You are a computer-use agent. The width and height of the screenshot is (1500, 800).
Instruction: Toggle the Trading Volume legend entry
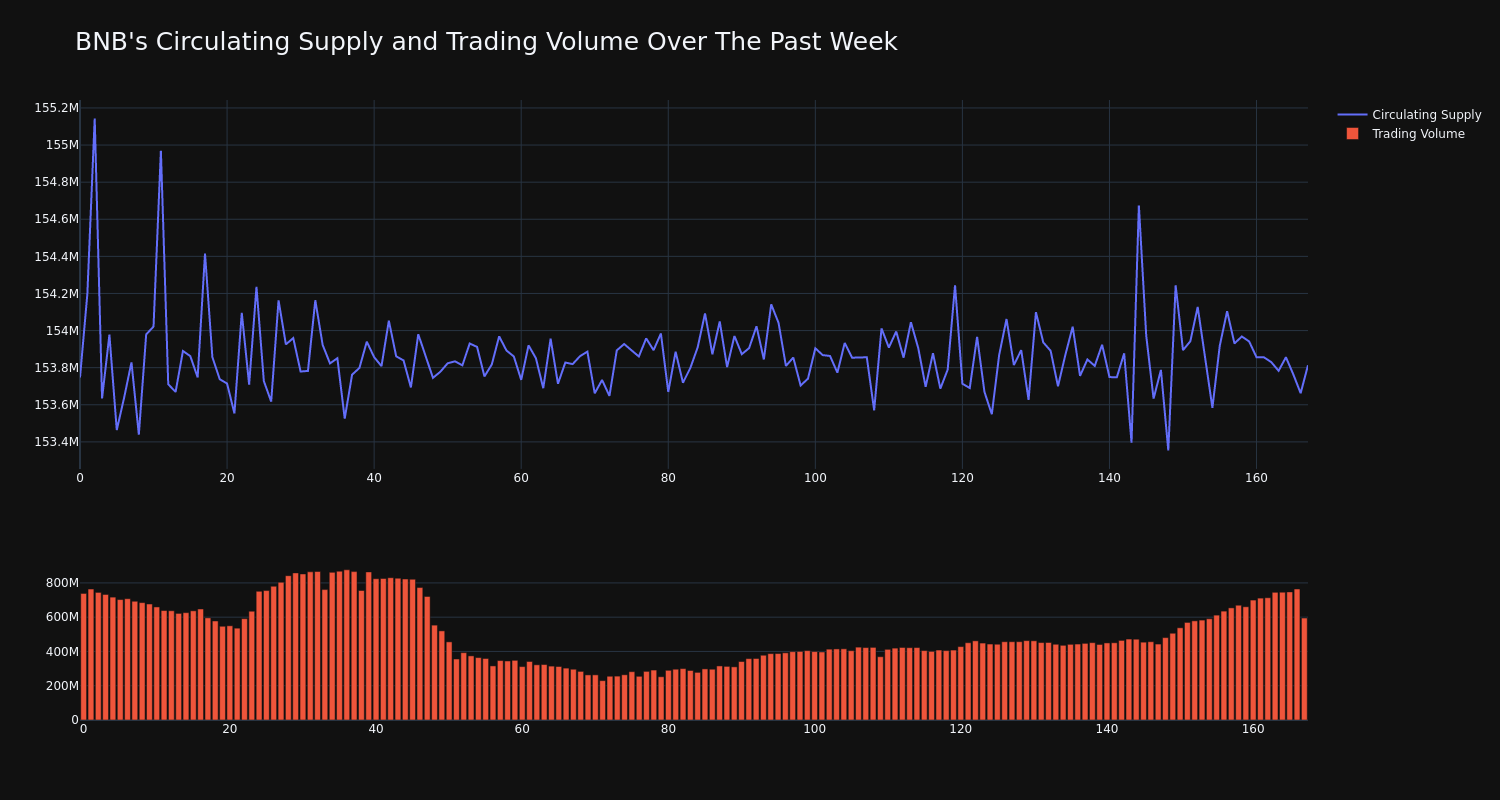point(1404,134)
